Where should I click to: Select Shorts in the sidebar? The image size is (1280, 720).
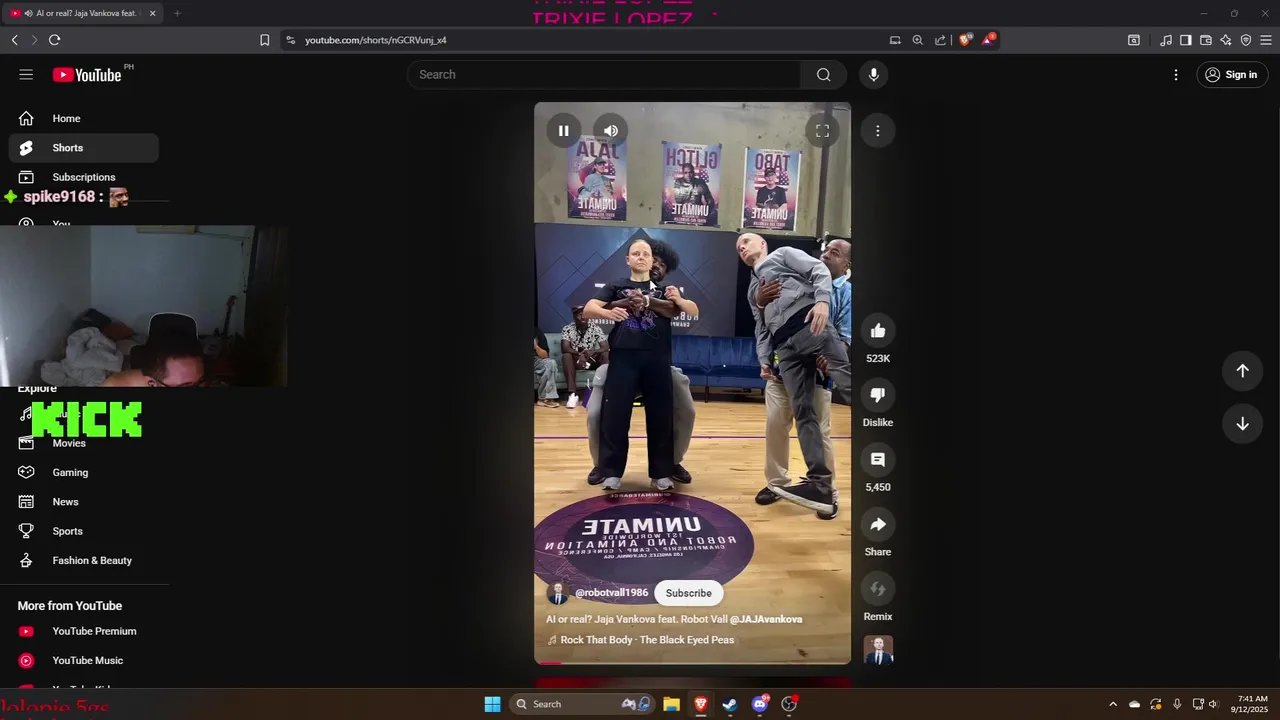click(x=84, y=148)
